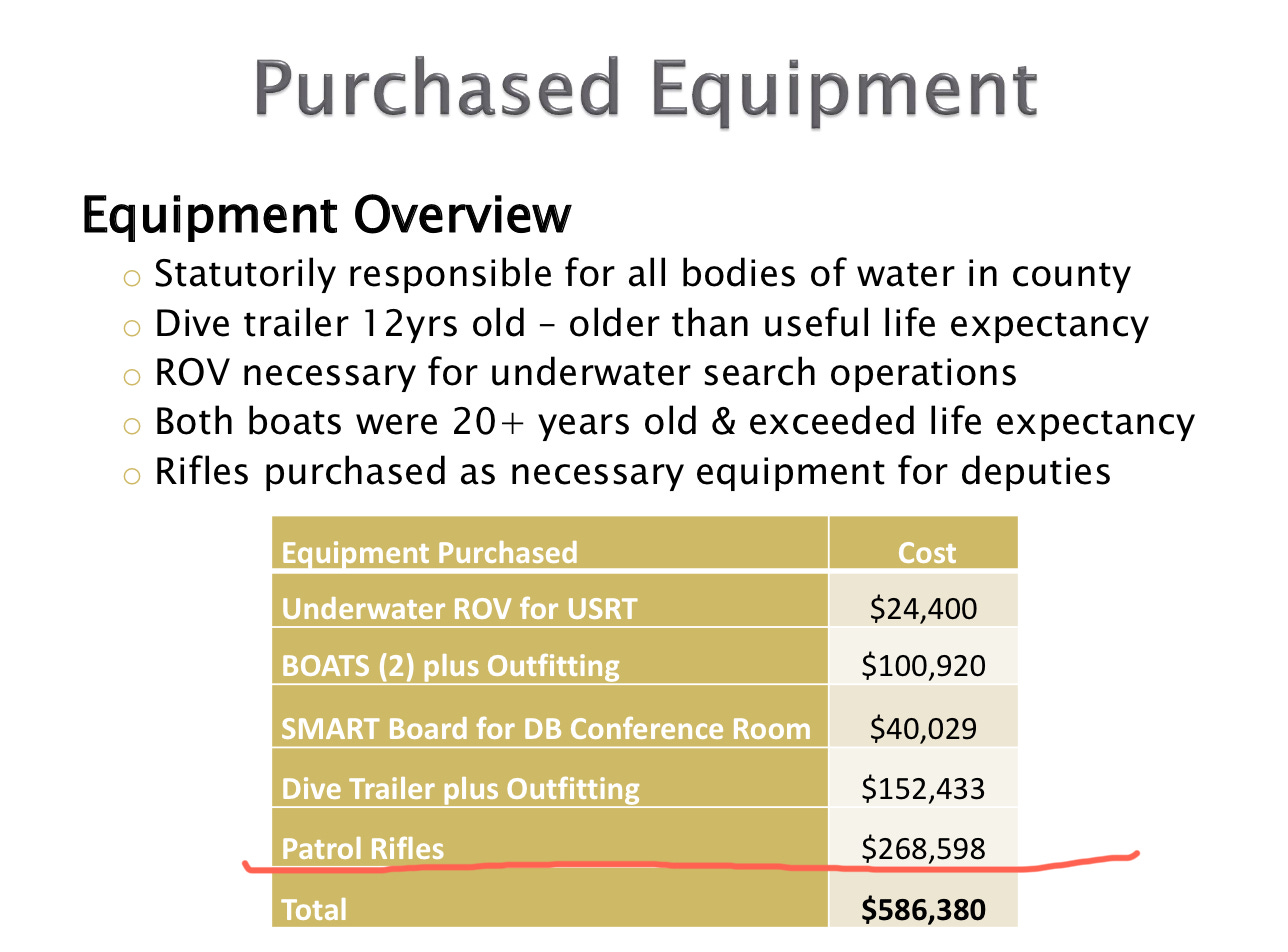This screenshot has height=952, width=1288.
Task: Select the Equipment Overview heading
Action: click(327, 214)
